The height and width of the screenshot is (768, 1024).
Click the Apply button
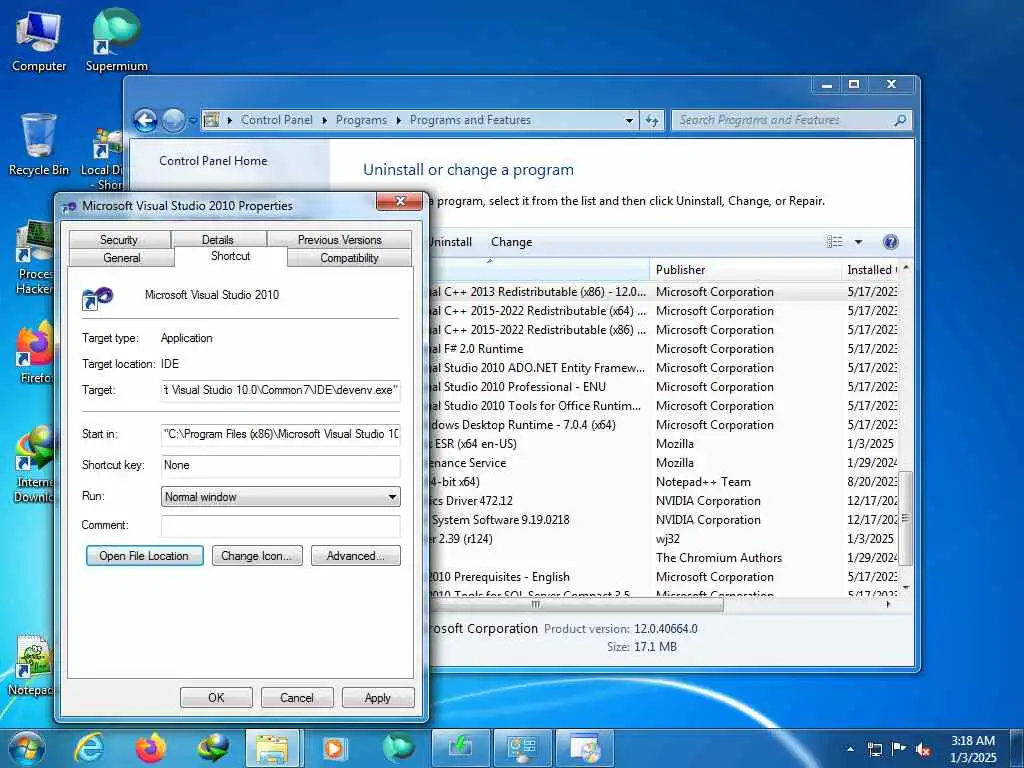[x=378, y=697]
